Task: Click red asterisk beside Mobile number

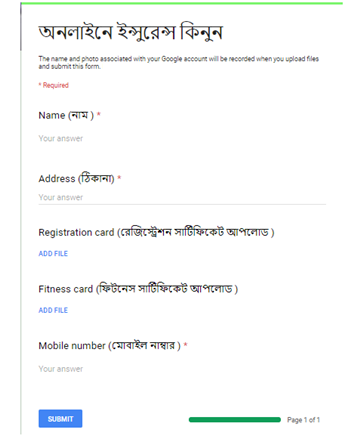Action: pyautogui.click(x=185, y=345)
